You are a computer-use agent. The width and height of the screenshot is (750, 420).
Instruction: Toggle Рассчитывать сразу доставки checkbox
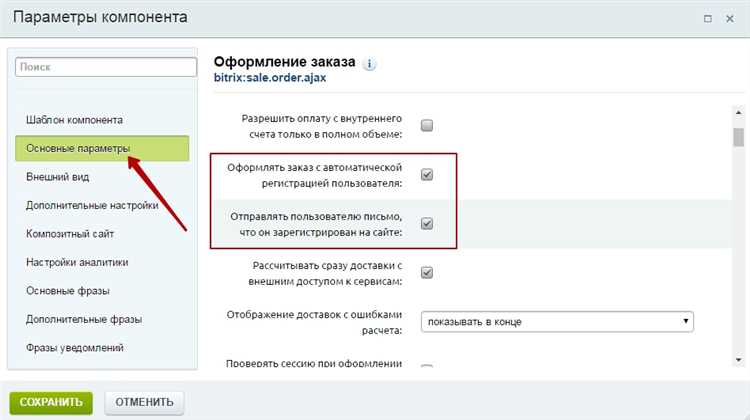[x=427, y=273]
